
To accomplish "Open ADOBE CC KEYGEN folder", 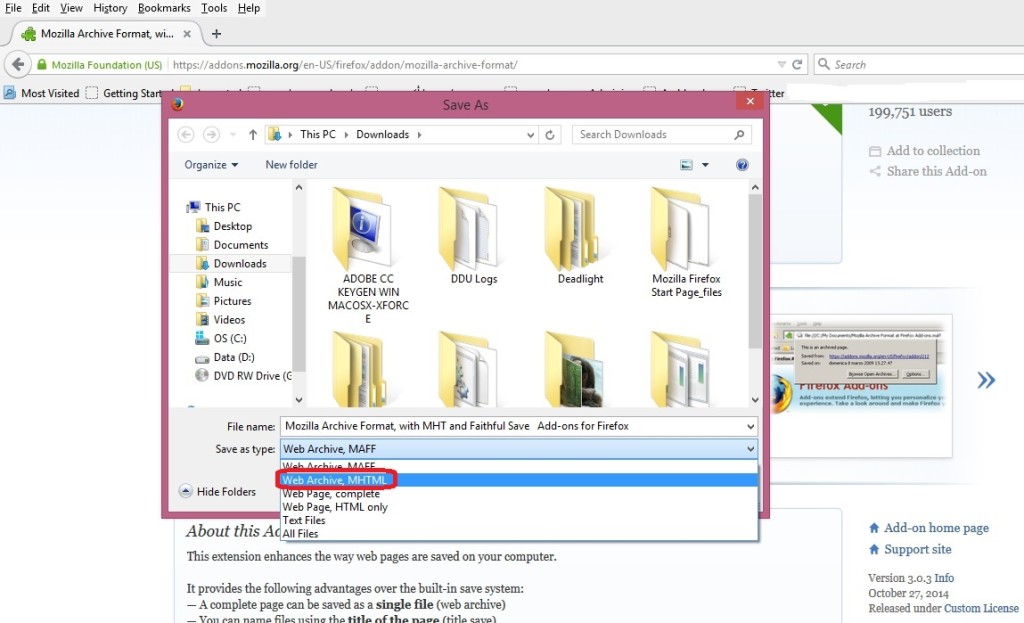I will 368,255.
